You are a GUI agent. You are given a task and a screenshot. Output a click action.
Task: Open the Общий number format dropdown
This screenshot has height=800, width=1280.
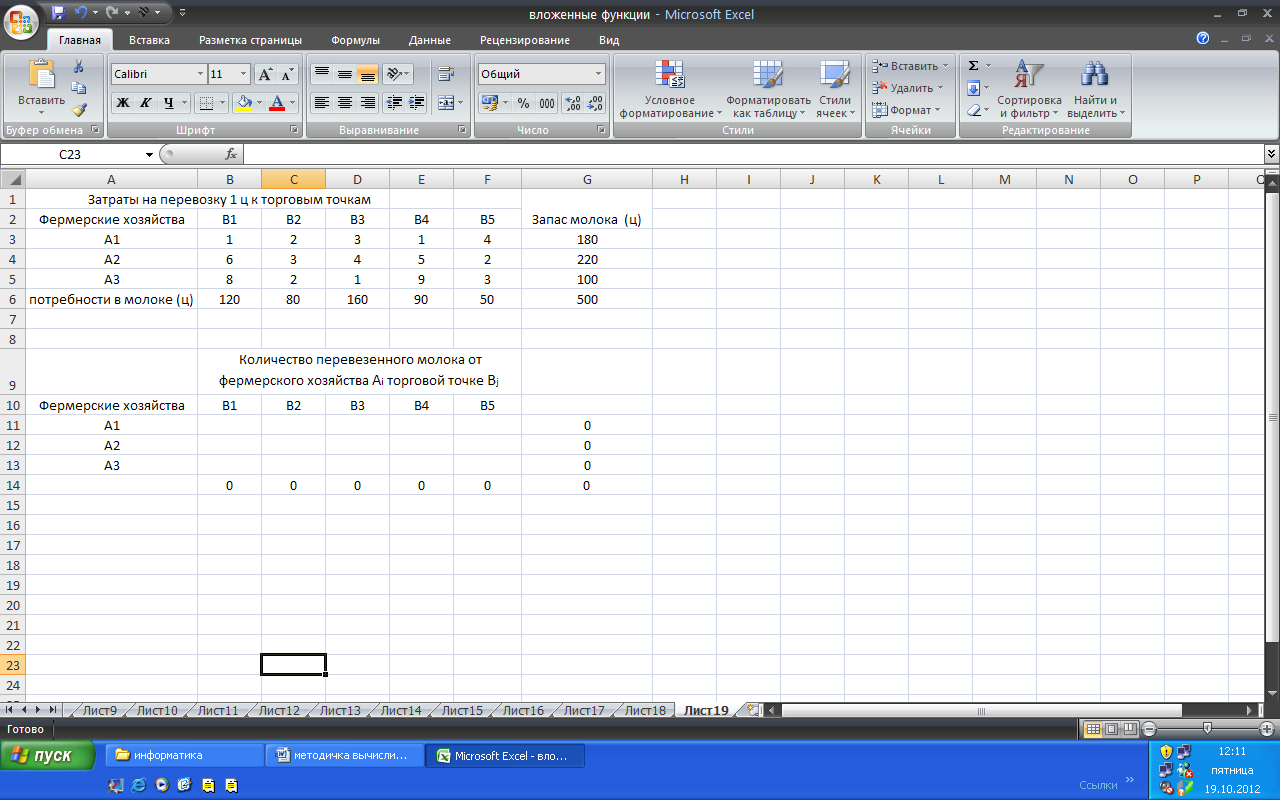599,74
